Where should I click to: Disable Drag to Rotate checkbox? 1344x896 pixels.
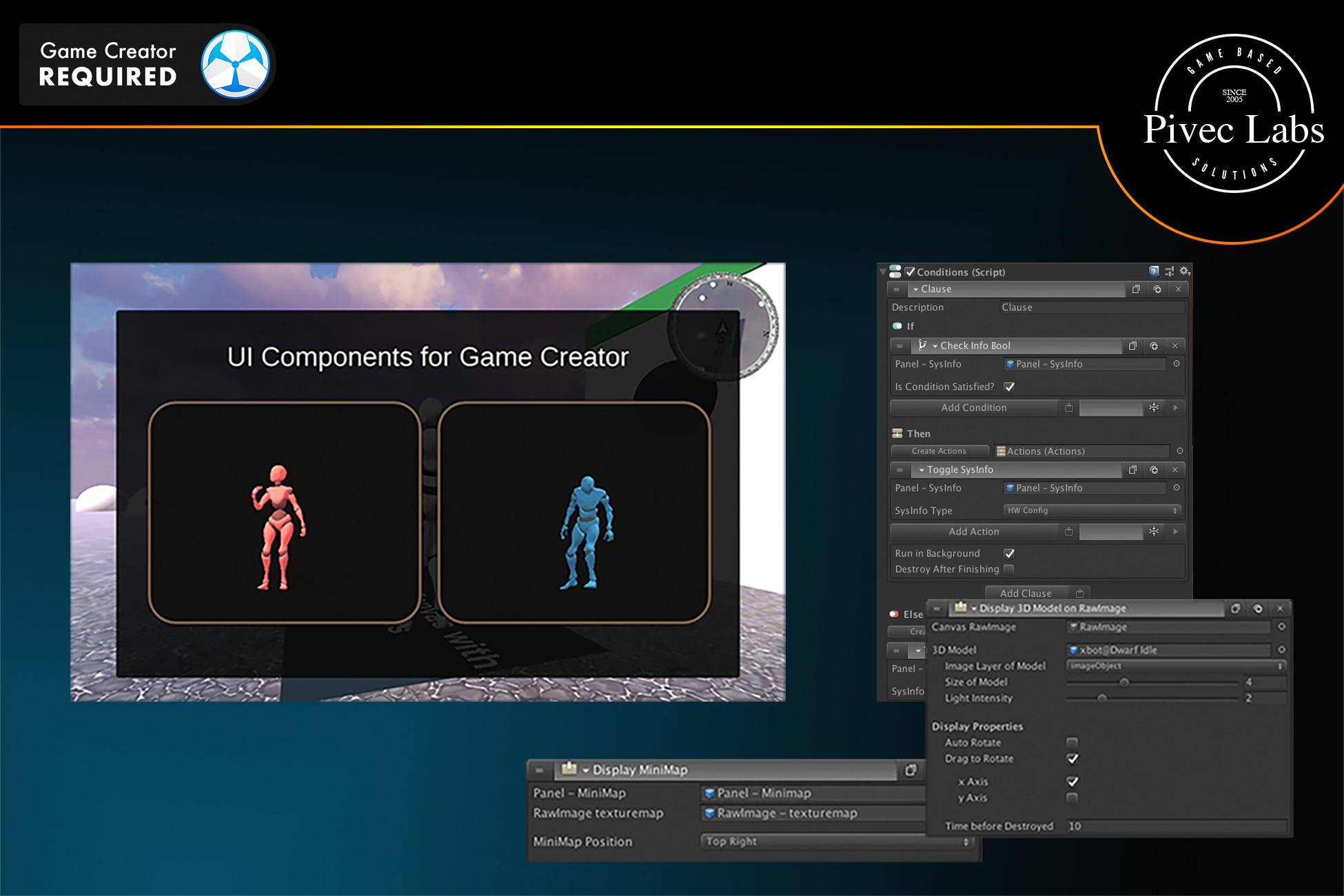(x=1072, y=759)
